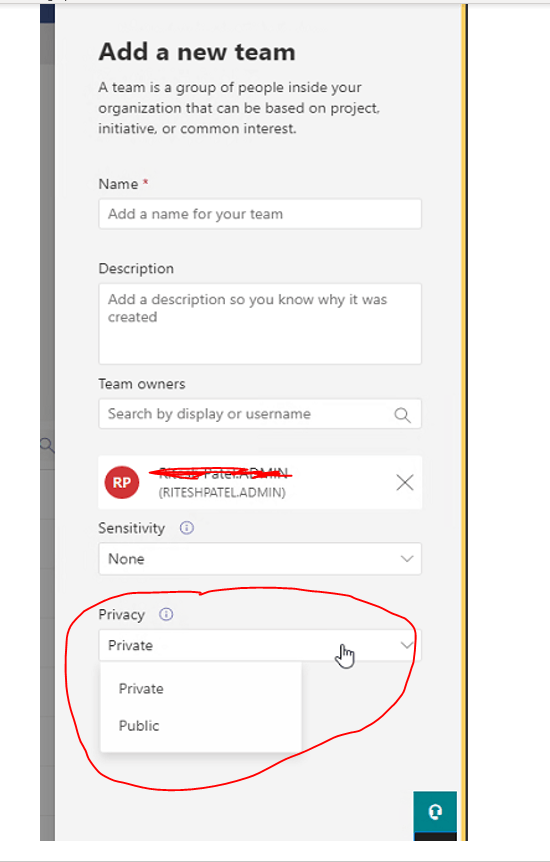The height and width of the screenshot is (862, 550).
Task: Click the Sensitivity dropdown chevron
Action: (407, 559)
